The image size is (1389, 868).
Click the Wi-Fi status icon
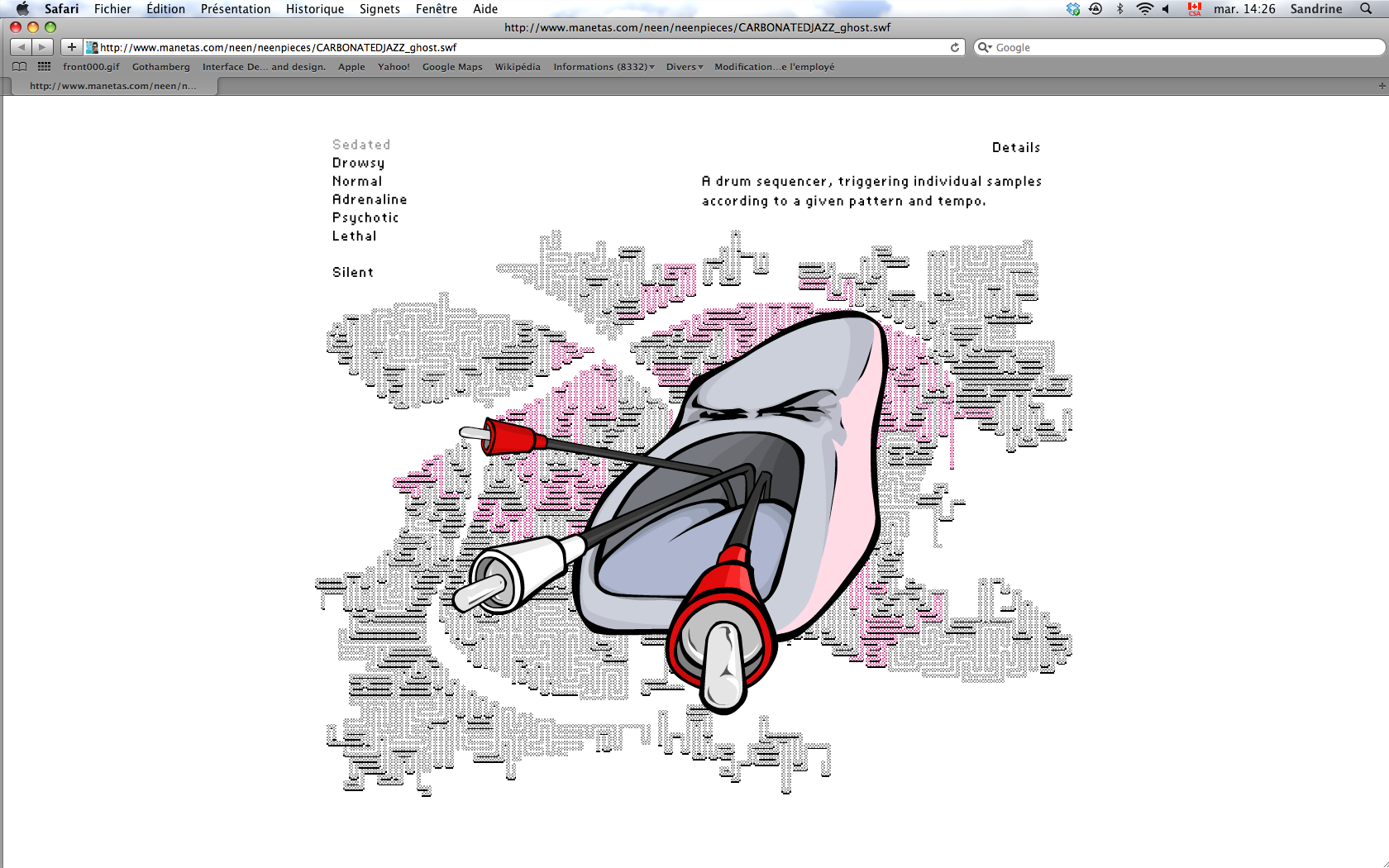tap(1144, 9)
